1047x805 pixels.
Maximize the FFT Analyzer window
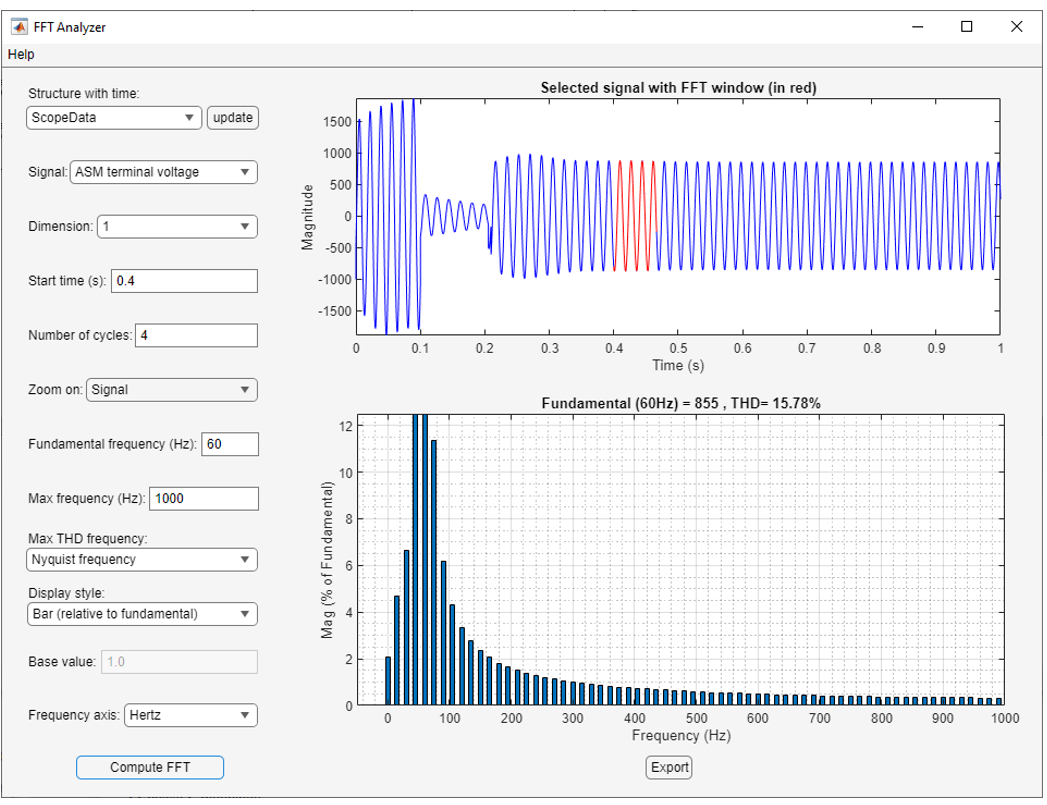966,27
